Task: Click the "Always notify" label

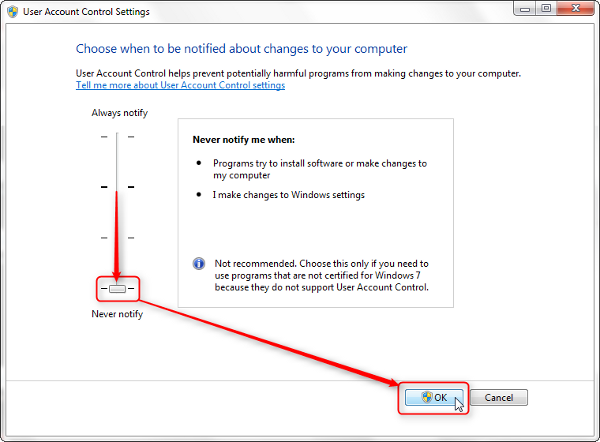Action: click(x=119, y=113)
